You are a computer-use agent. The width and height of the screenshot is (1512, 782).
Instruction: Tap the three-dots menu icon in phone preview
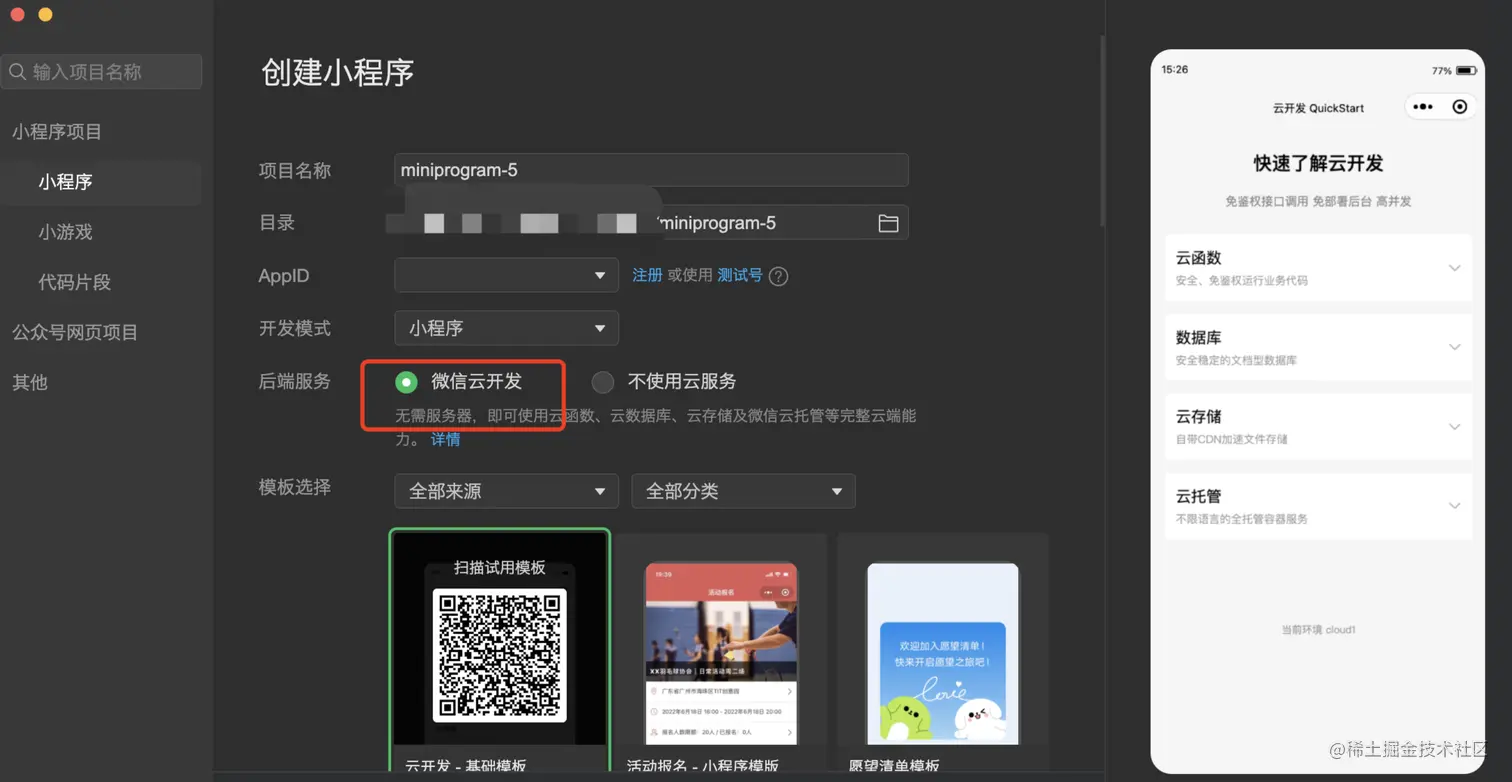(1423, 107)
